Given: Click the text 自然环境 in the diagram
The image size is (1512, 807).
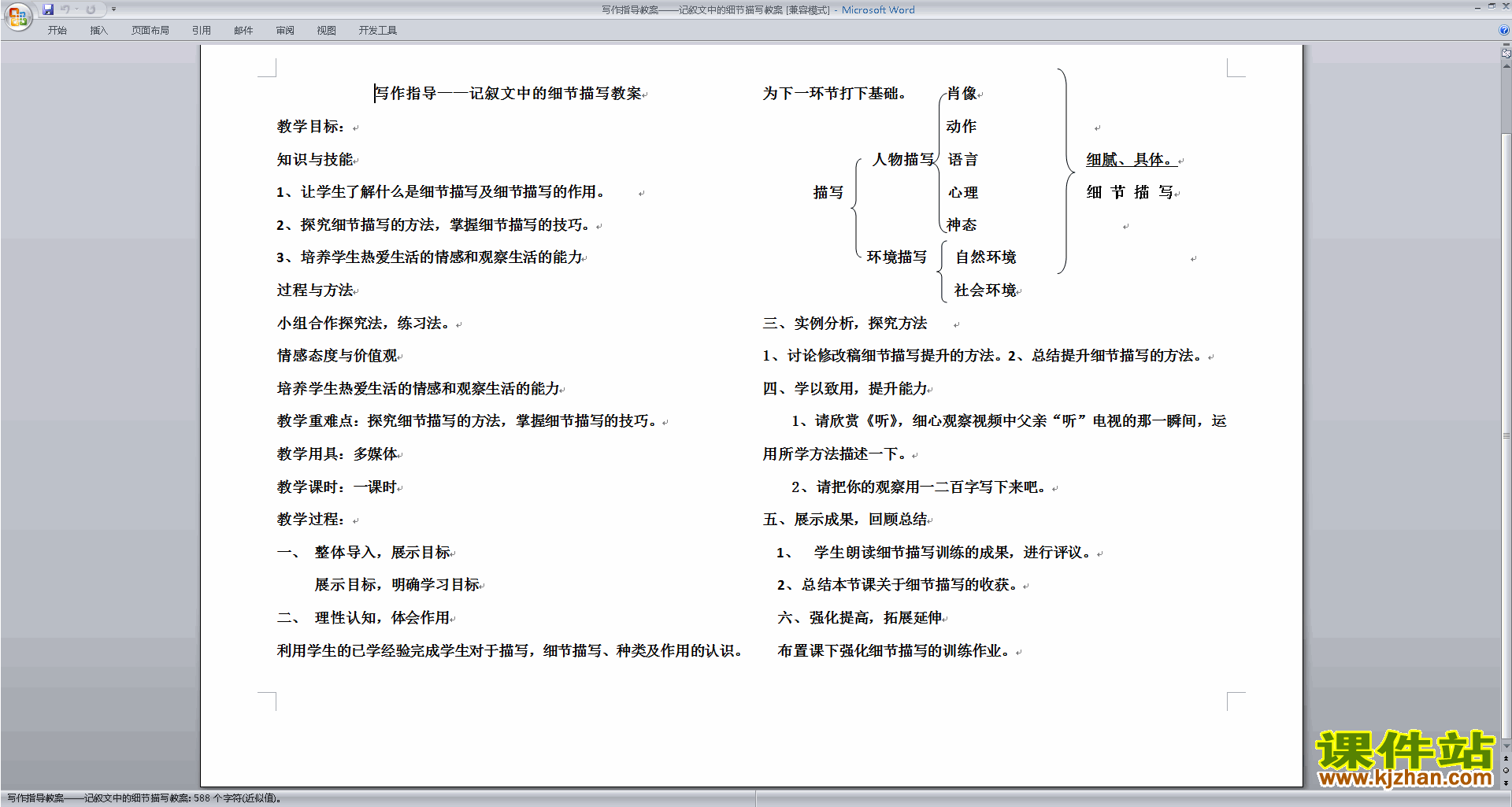Looking at the screenshot, I should tap(986, 257).
